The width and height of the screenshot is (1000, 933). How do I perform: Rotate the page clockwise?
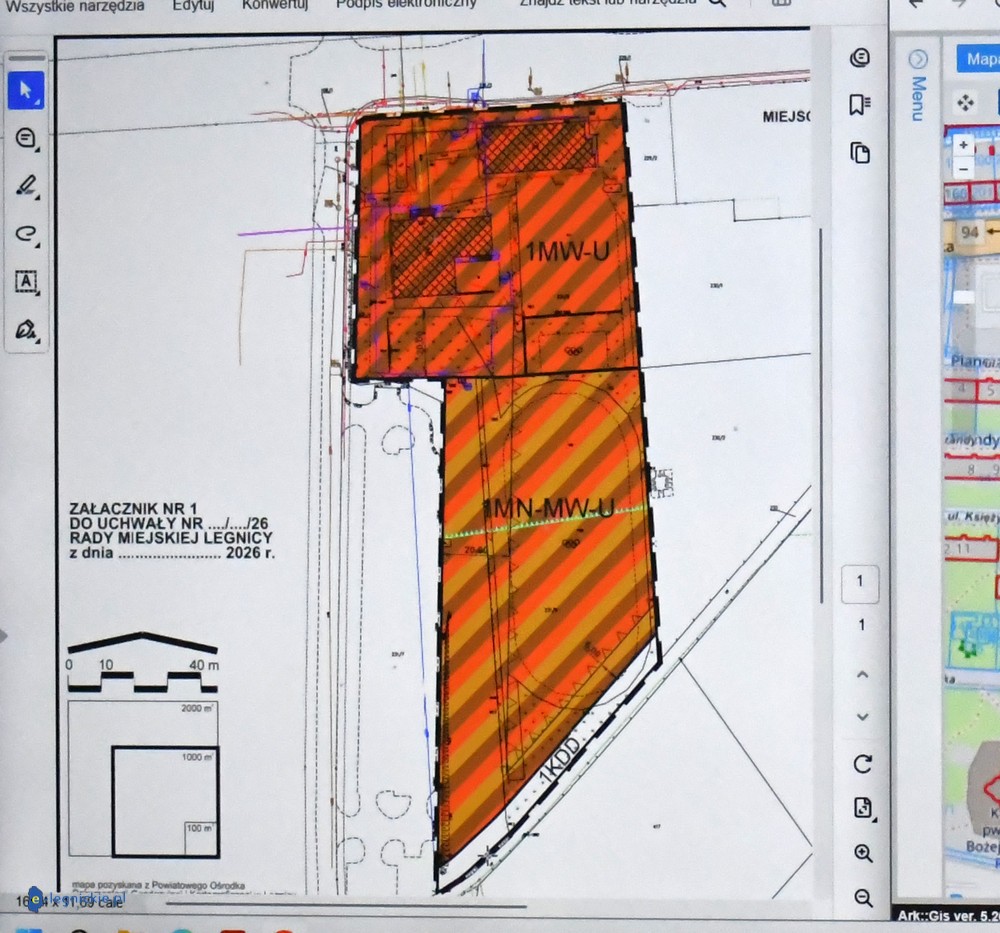(x=862, y=764)
